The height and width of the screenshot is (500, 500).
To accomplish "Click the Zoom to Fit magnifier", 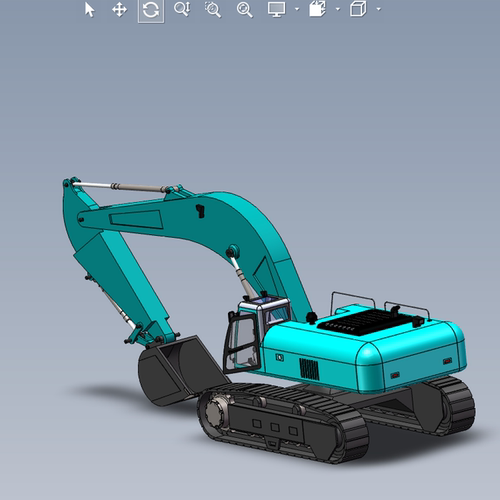I will pyautogui.click(x=244, y=10).
